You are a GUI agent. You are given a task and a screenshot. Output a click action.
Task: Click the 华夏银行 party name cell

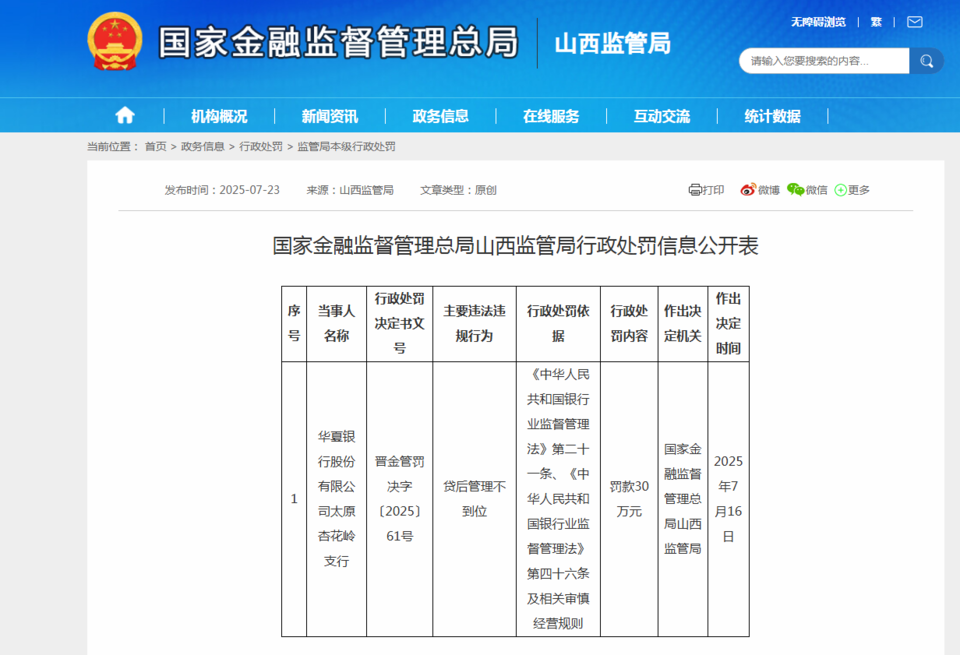(336, 498)
